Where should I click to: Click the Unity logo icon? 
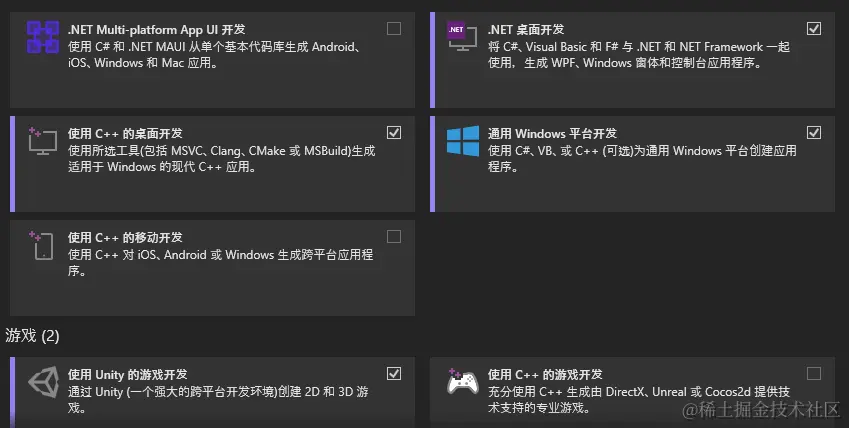(x=43, y=382)
